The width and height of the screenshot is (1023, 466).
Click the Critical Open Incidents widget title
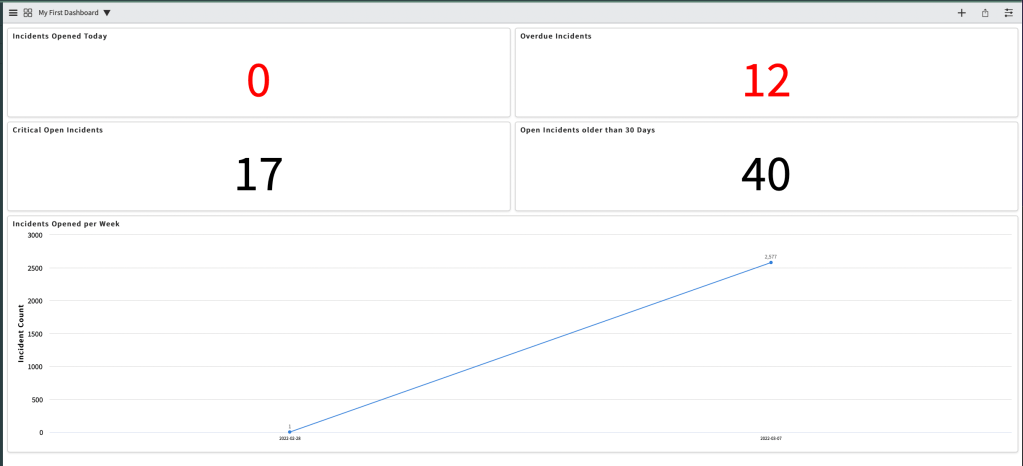[x=58, y=130]
